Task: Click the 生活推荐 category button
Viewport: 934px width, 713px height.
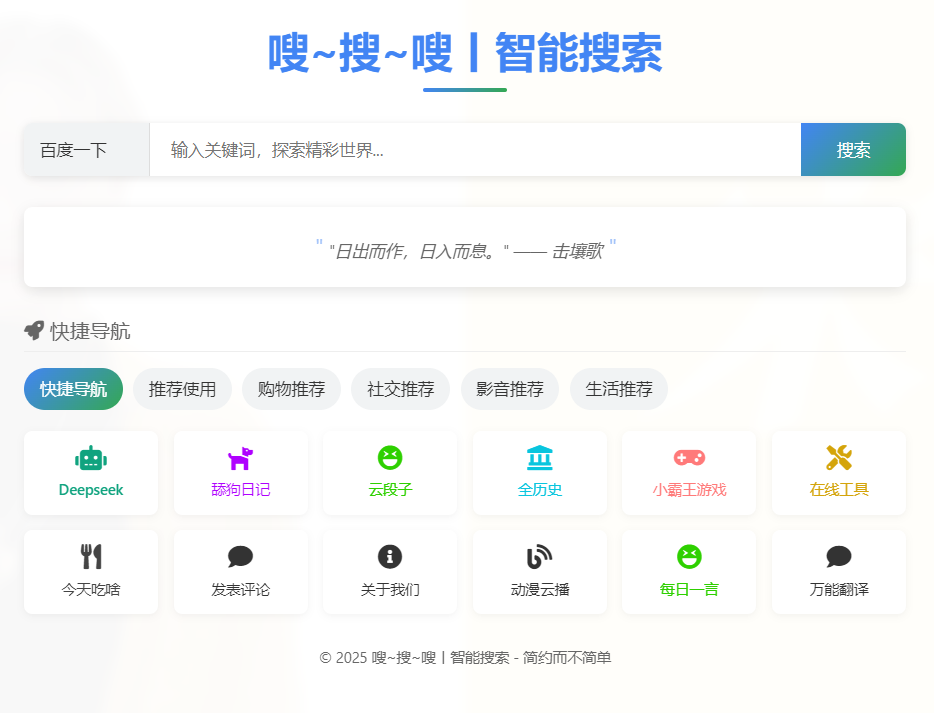Action: (618, 389)
